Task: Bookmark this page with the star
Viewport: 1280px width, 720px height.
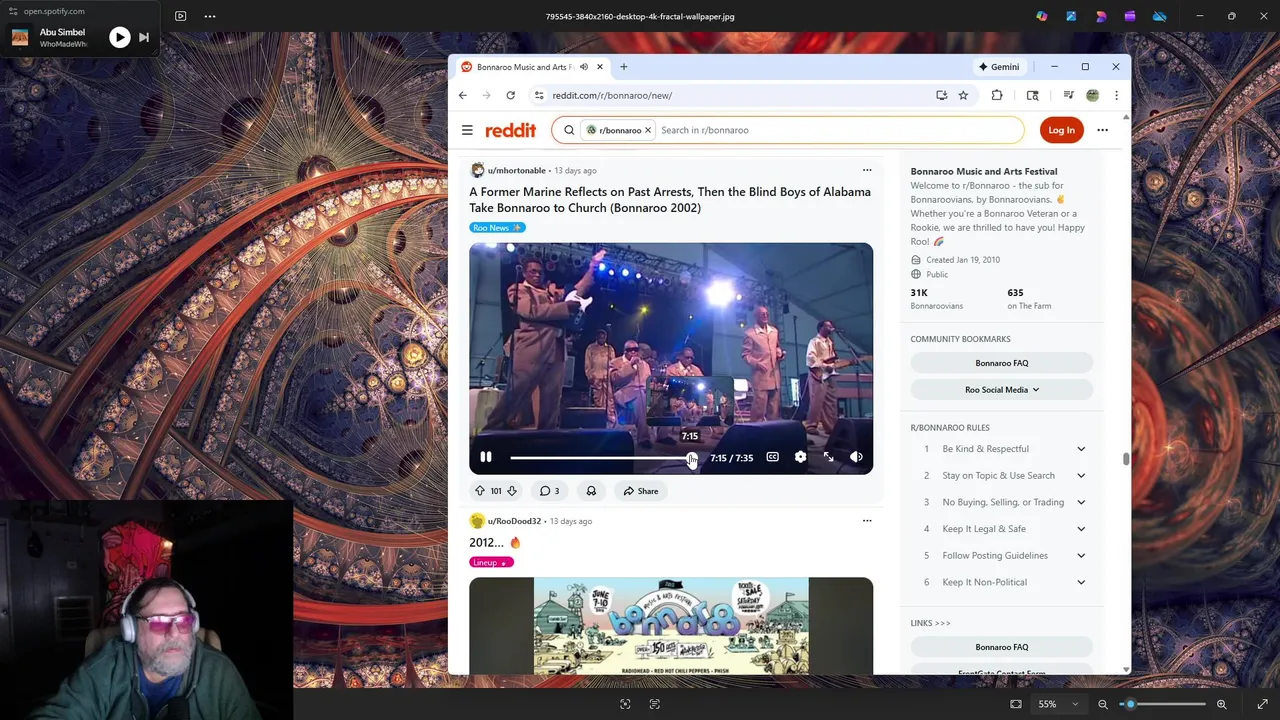Action: click(x=963, y=95)
